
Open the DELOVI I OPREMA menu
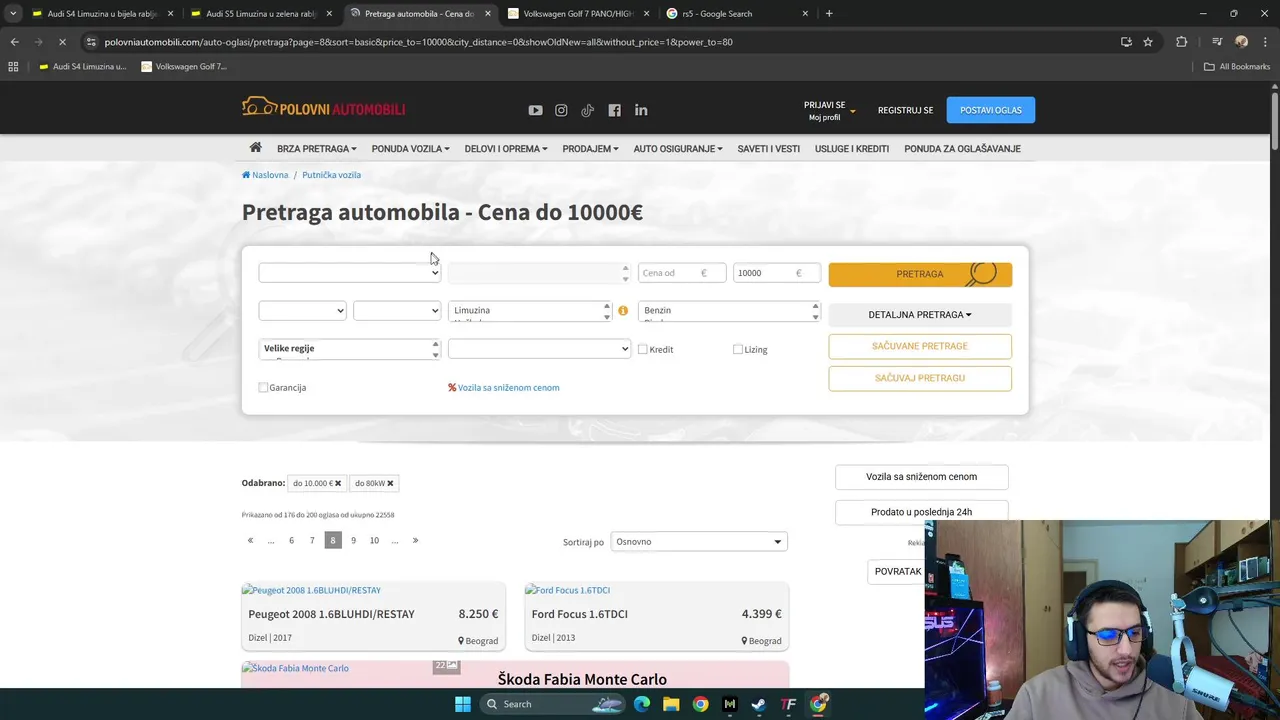tap(506, 149)
